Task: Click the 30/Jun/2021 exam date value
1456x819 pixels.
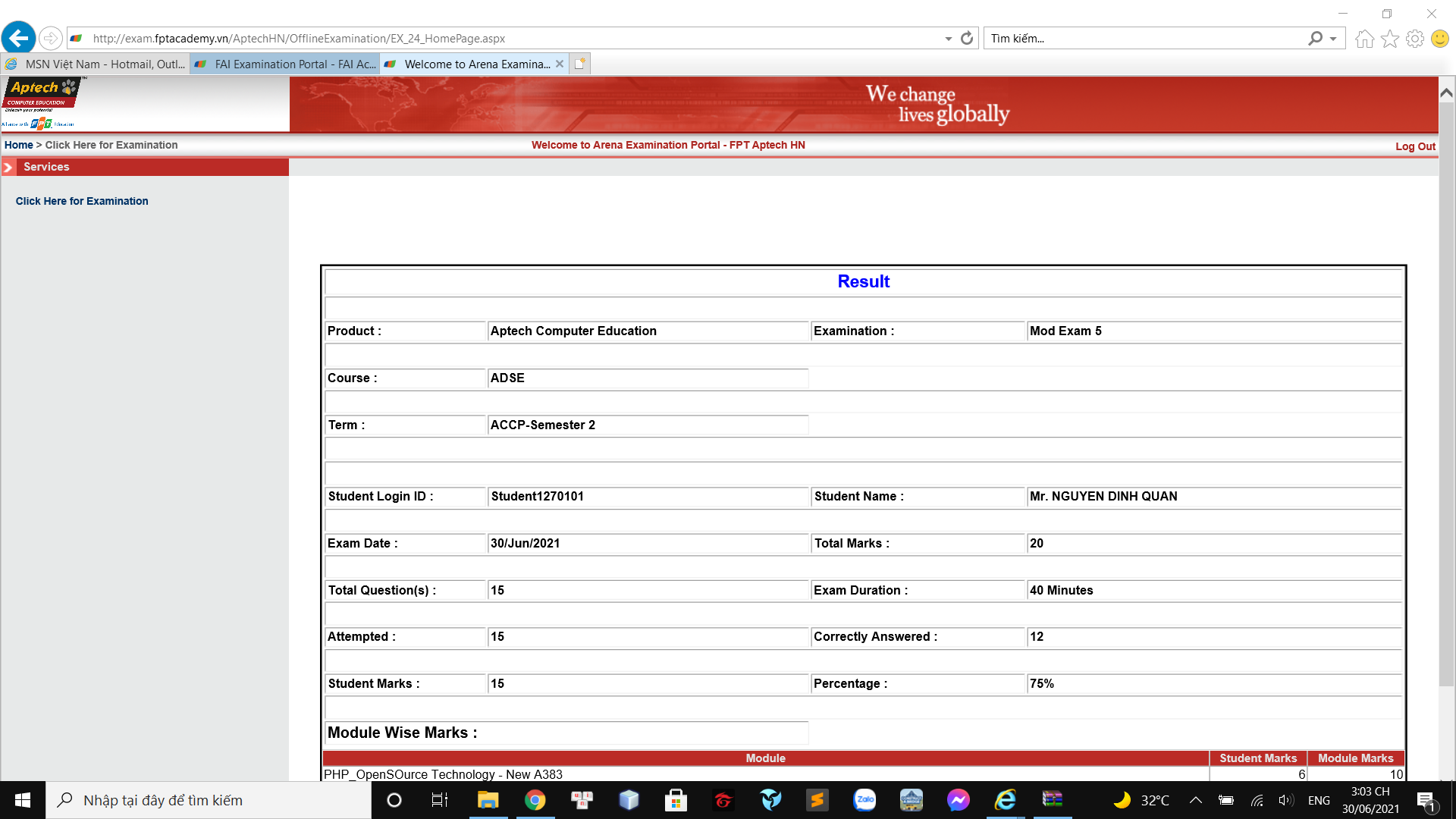Action: pos(525,543)
